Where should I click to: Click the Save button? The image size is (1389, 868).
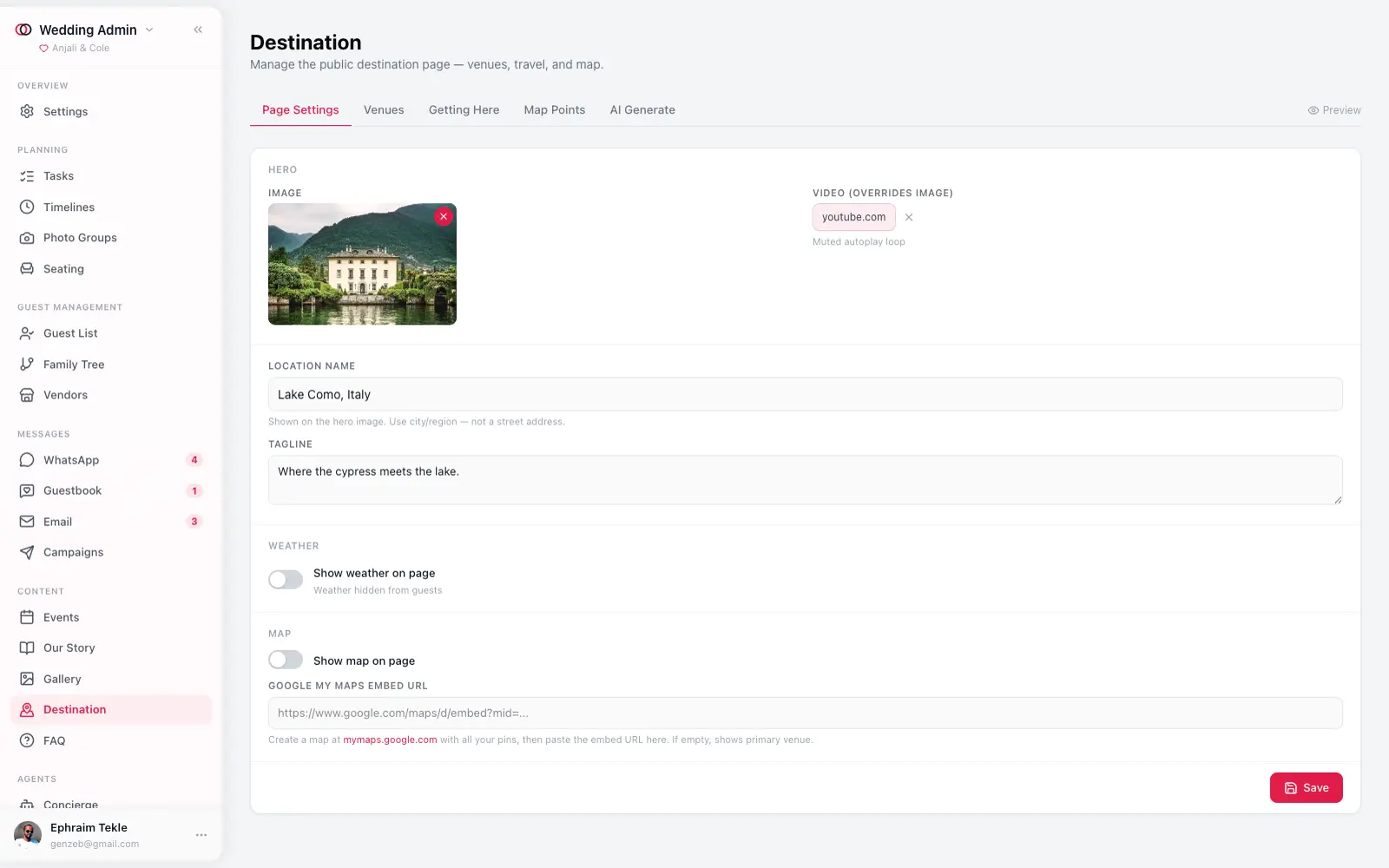[1306, 788]
